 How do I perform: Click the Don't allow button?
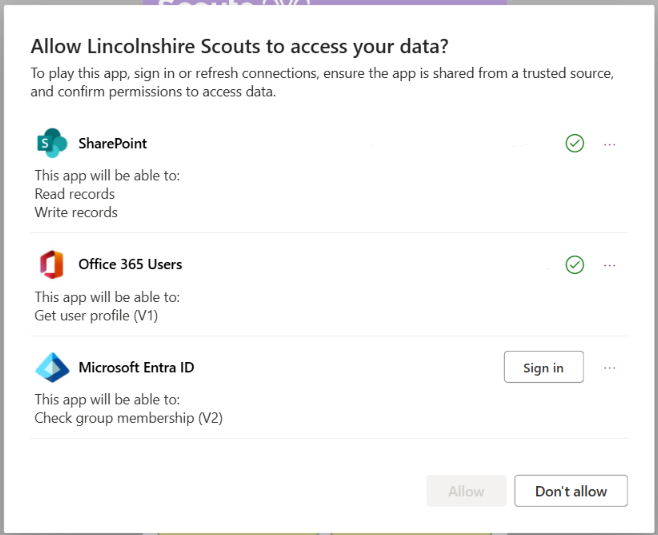pos(571,491)
